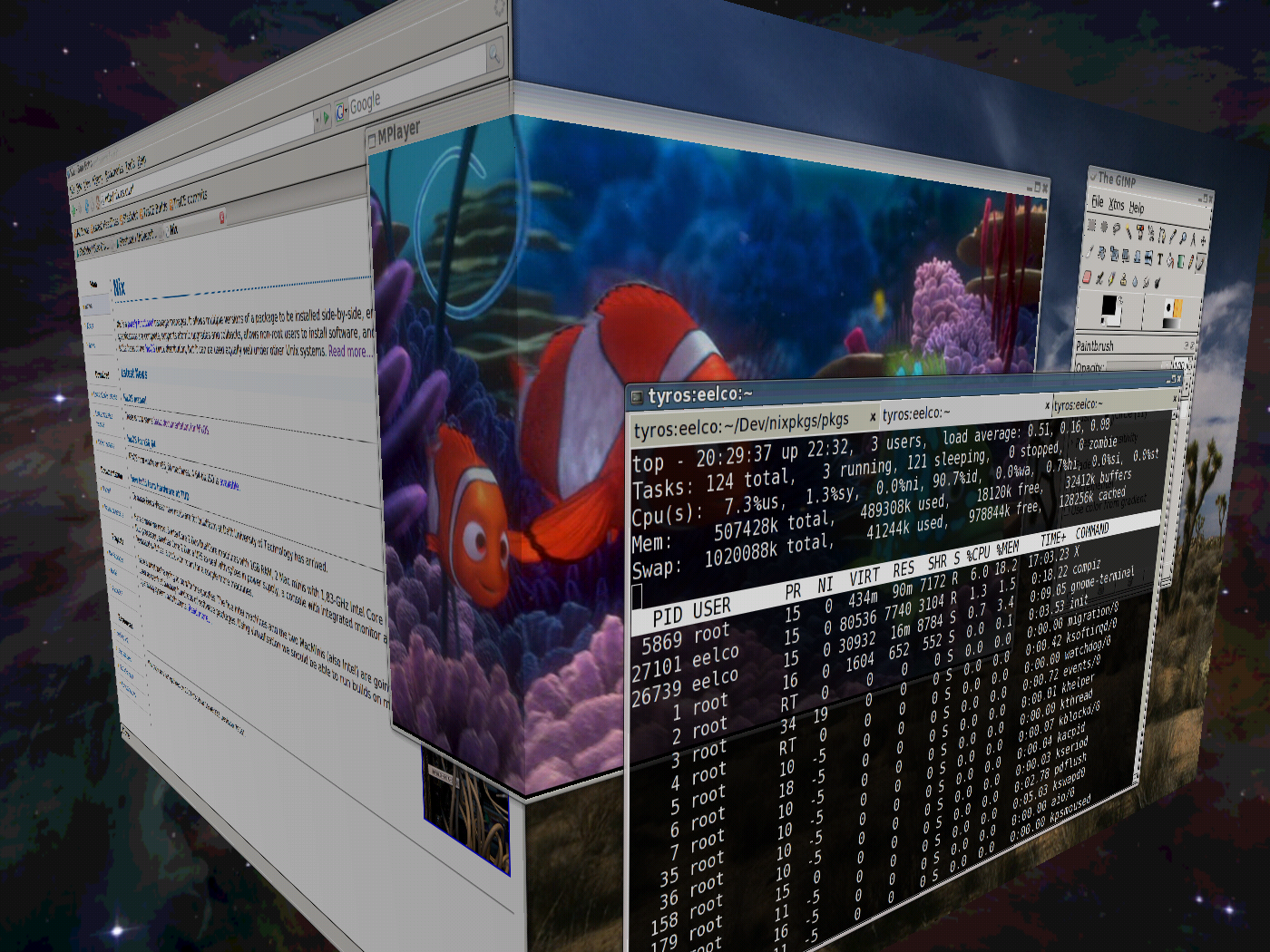Choose the Eraser tool in GIMP
Image resolution: width=1270 pixels, height=952 pixels.
click(x=1085, y=277)
